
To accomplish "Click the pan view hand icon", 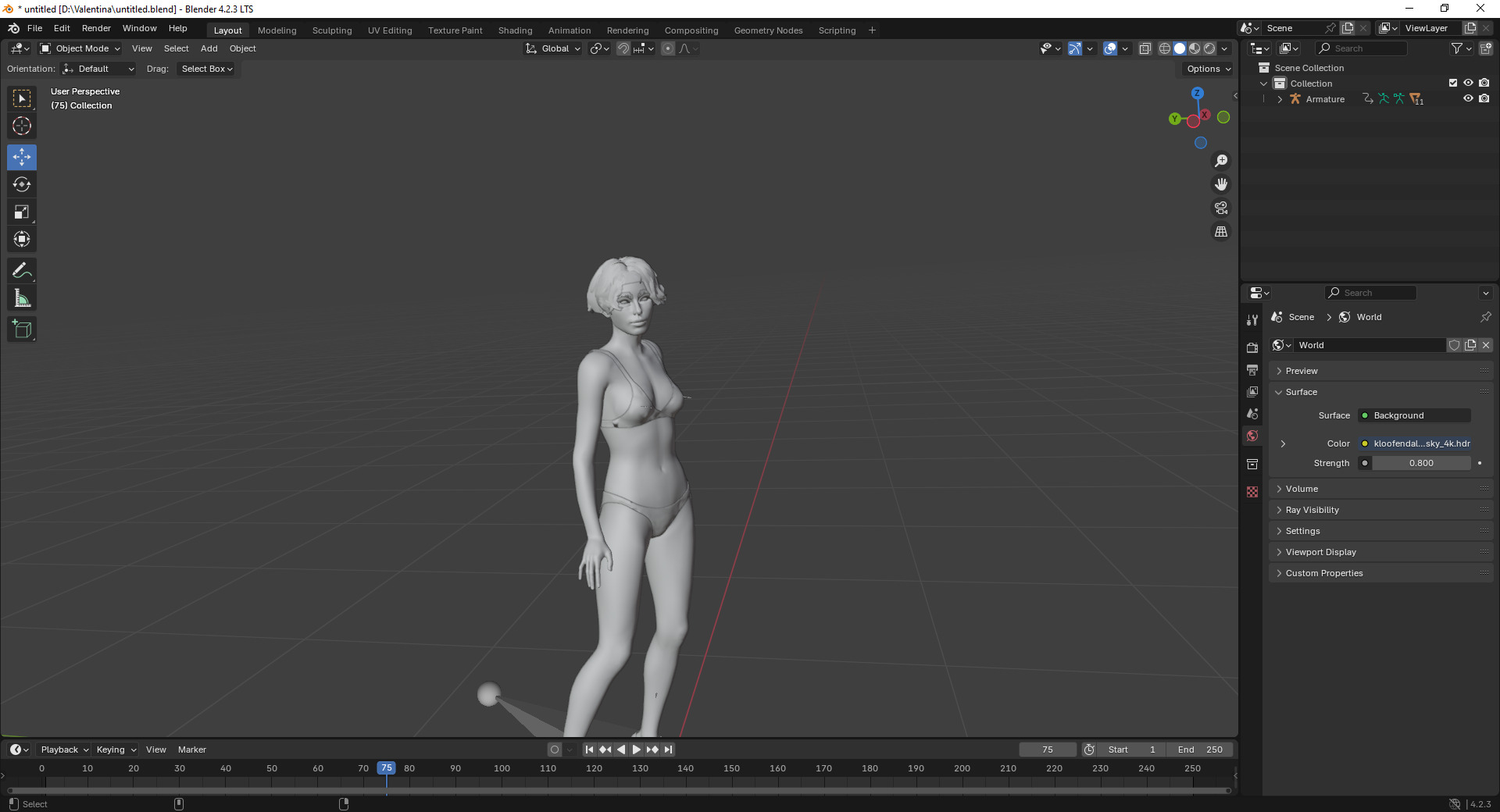I will coord(1221,184).
